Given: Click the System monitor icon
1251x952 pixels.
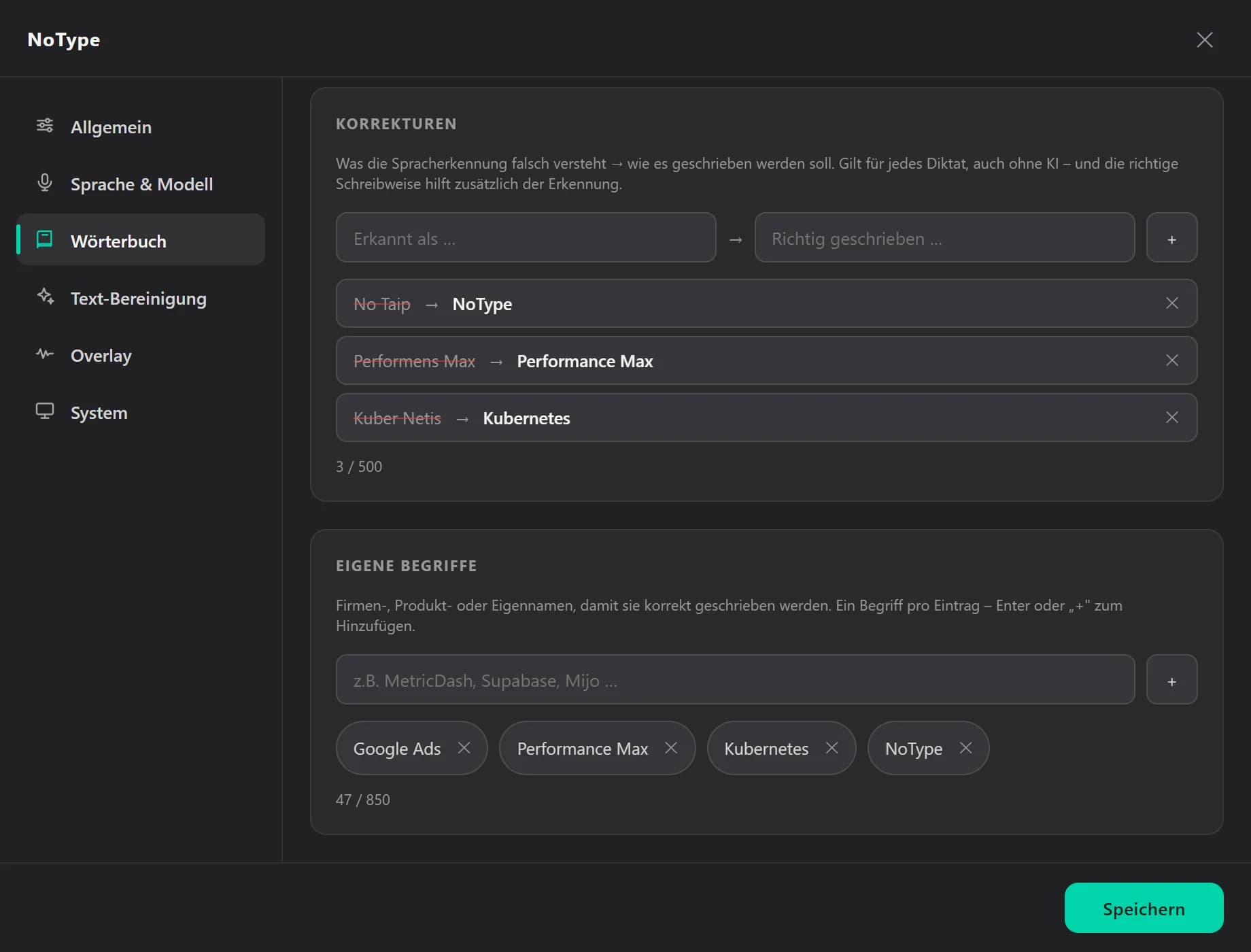Looking at the screenshot, I should pos(45,411).
